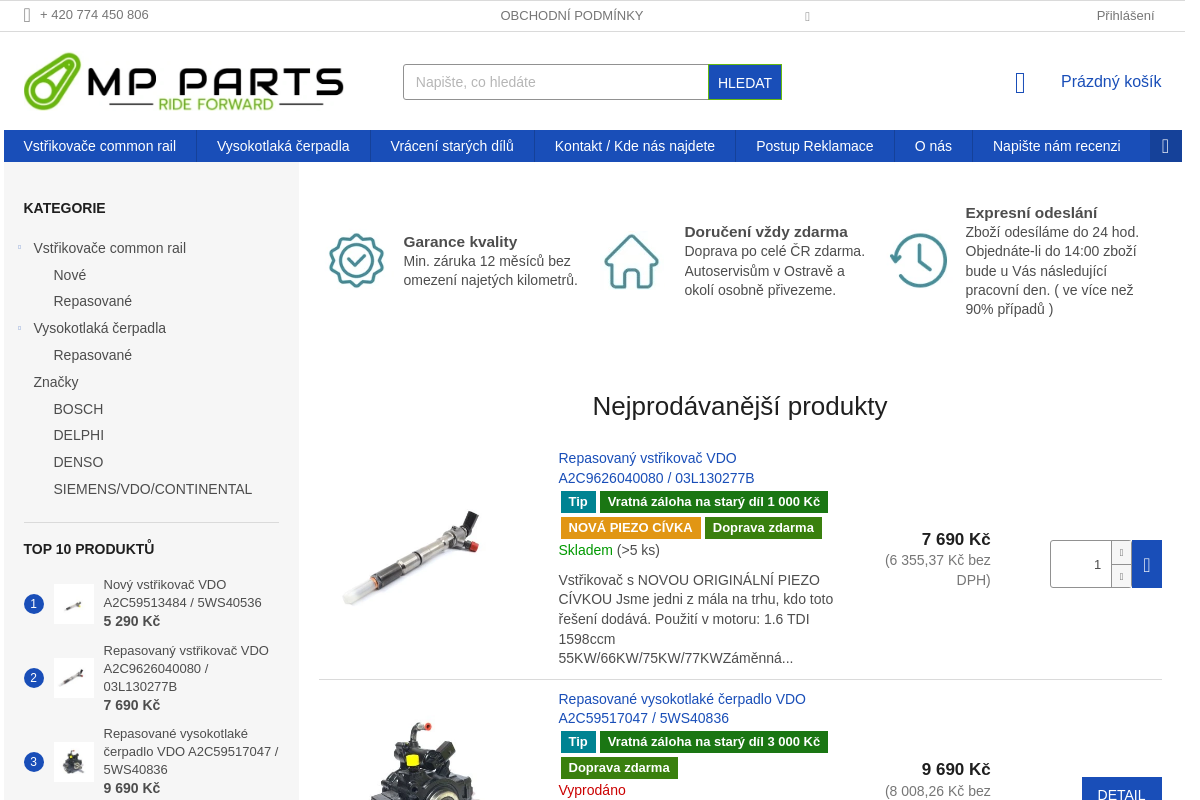Open the Kontakt / Kde nás najdete menu
The image size is (1200, 800).
(635, 146)
